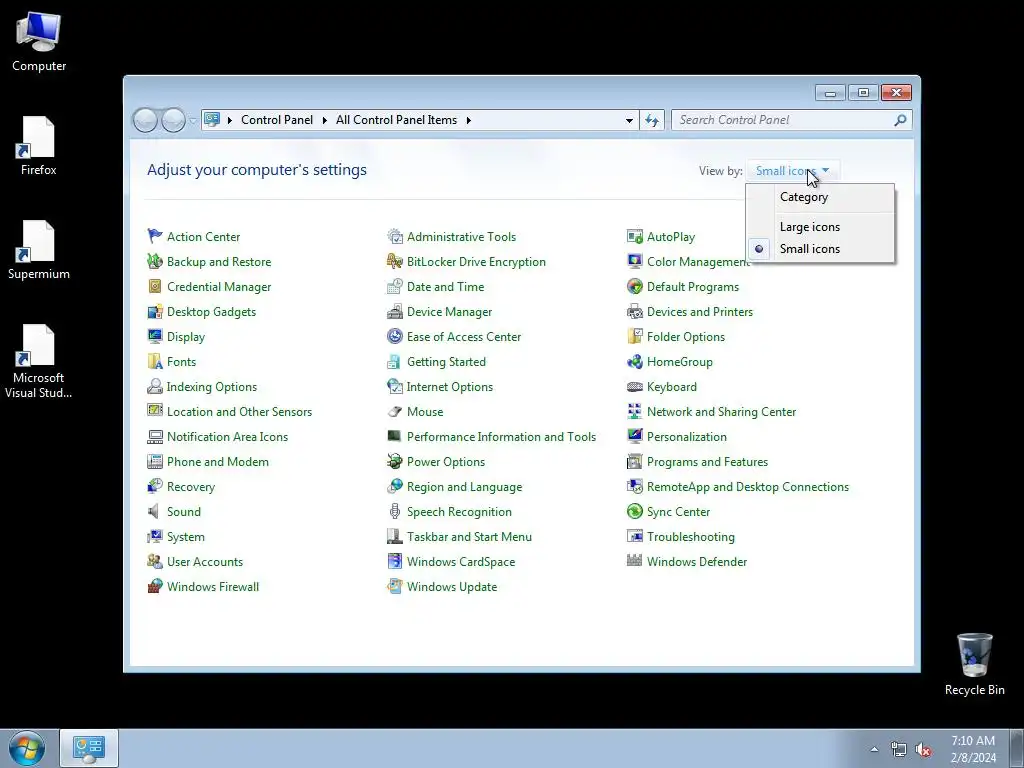Open Taskbar and Start Menu item

coord(469,537)
